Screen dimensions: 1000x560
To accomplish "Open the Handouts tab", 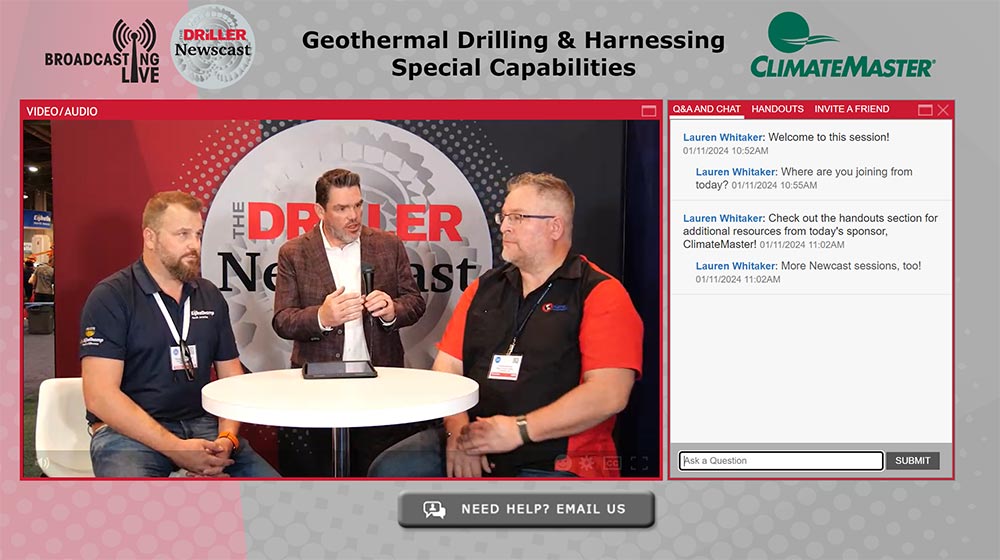I will [x=777, y=109].
